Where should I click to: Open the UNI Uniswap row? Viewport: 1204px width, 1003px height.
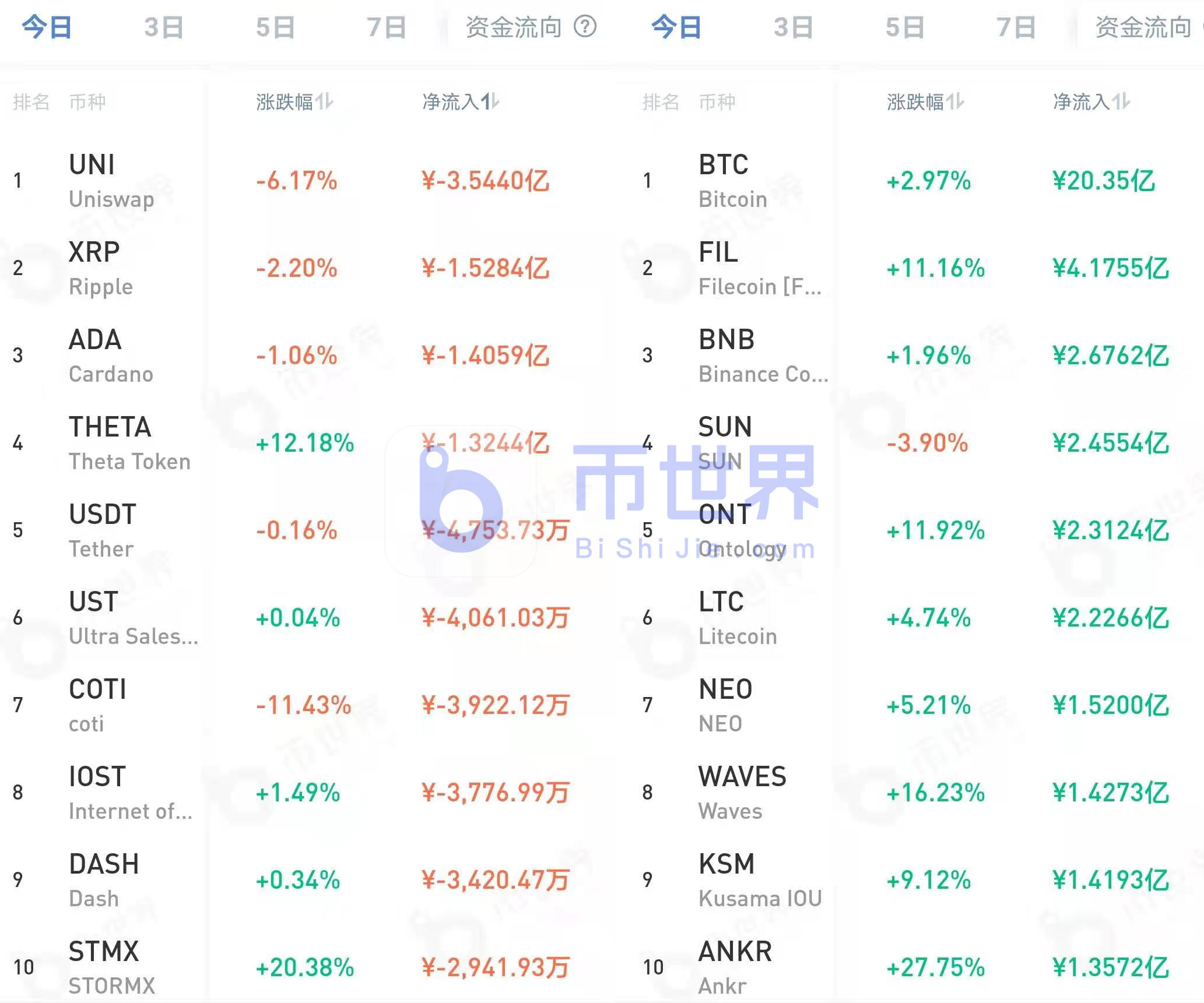(x=111, y=181)
